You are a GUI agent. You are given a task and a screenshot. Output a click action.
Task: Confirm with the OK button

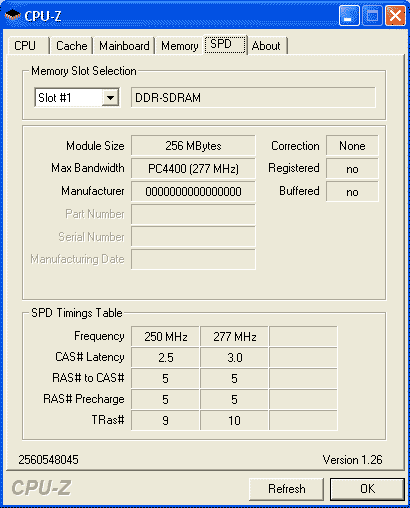click(367, 489)
